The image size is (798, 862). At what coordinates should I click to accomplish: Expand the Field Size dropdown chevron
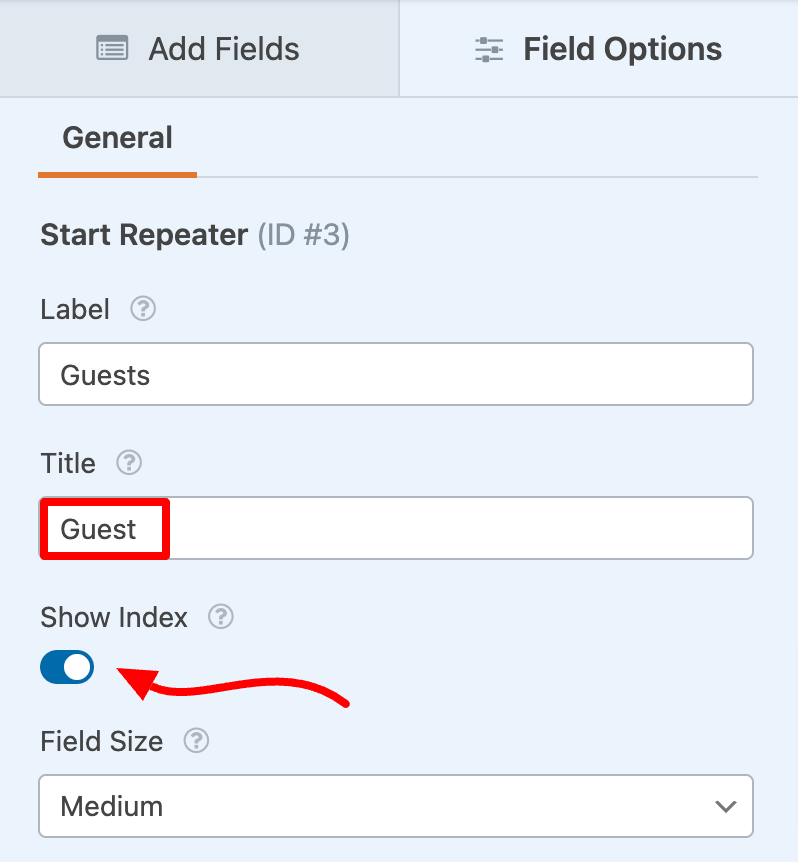tap(725, 806)
